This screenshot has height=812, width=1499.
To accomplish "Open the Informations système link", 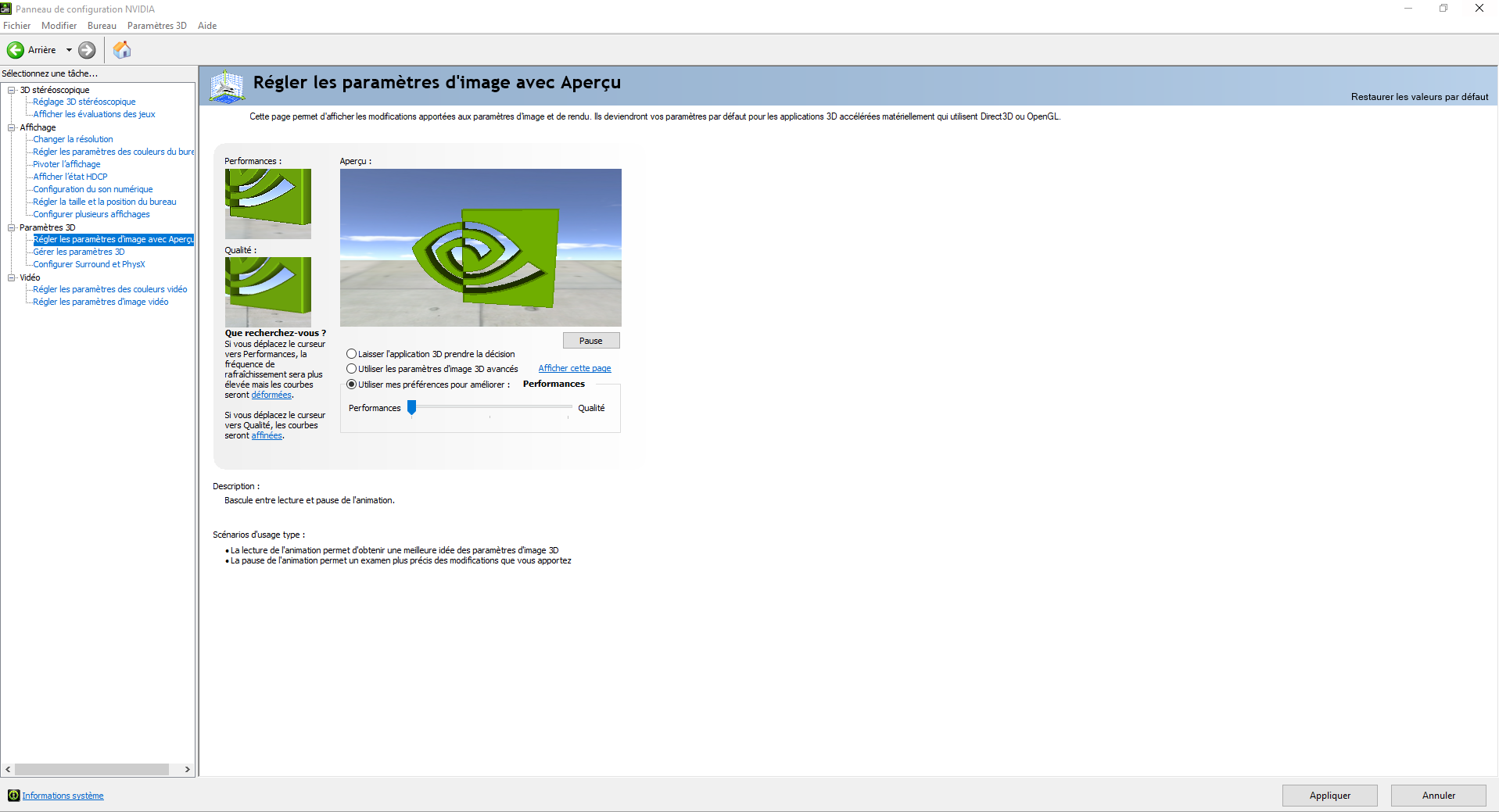I will point(63,796).
